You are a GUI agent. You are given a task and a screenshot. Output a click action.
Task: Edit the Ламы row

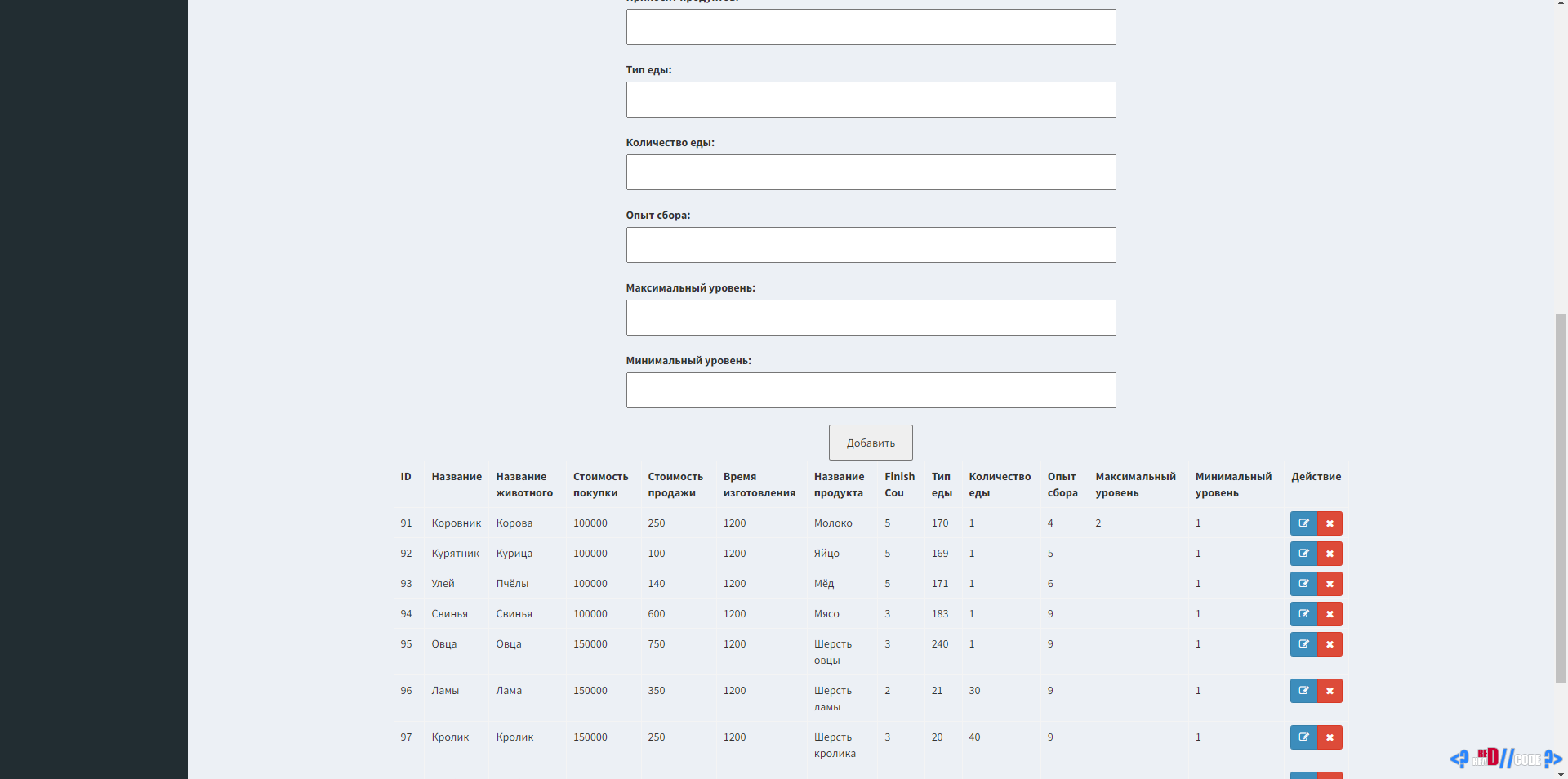pyautogui.click(x=1303, y=691)
